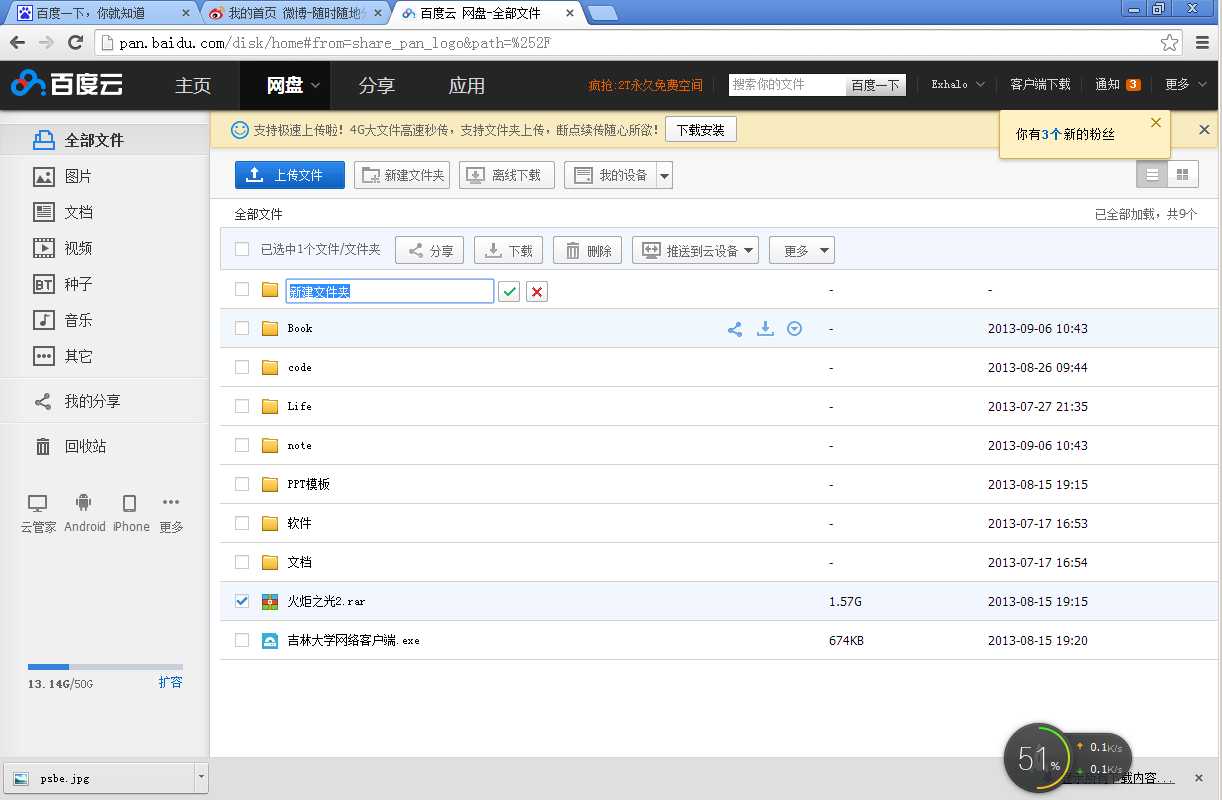
Task: Select the 视频 (Videos) sidebar category
Action: [x=70, y=248]
